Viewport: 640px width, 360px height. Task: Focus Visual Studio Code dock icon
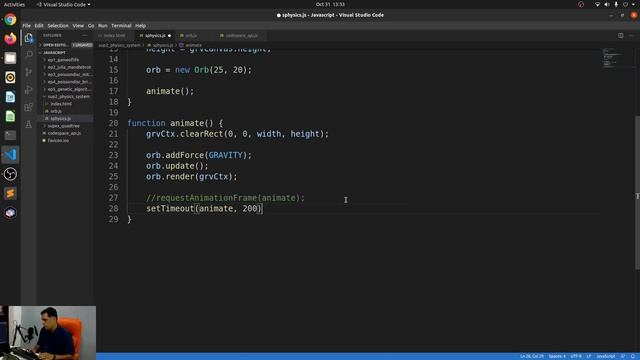point(10,155)
